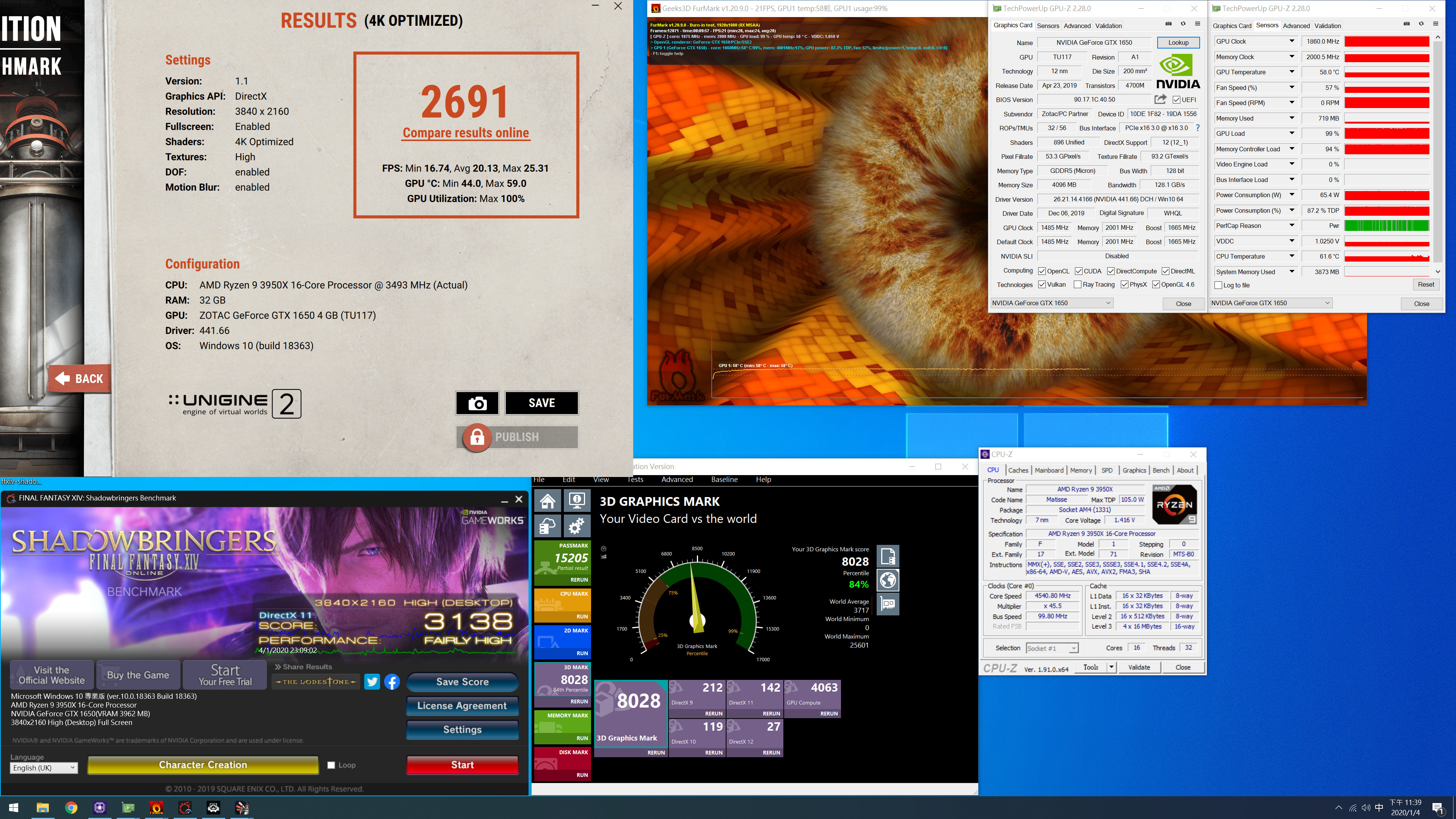1456x819 pixels.
Task: Click Superposition screenshot camera button
Action: tap(477, 403)
